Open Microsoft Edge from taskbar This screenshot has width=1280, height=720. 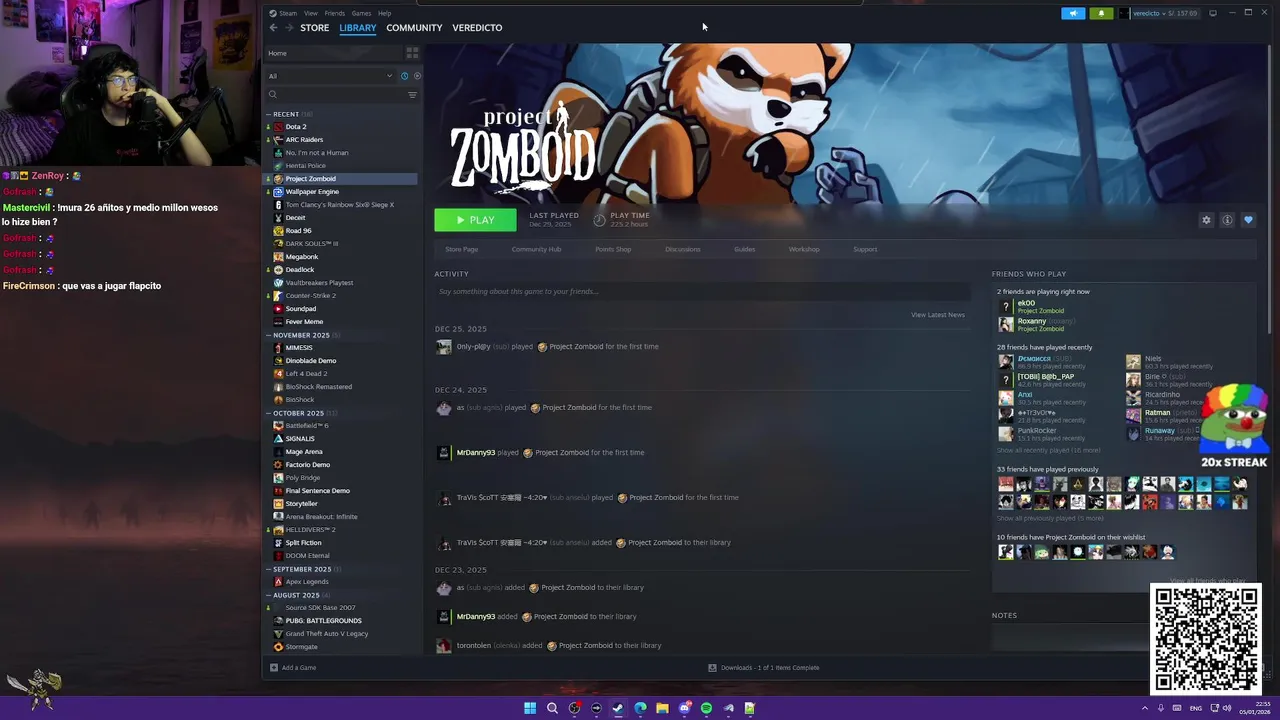pos(640,708)
